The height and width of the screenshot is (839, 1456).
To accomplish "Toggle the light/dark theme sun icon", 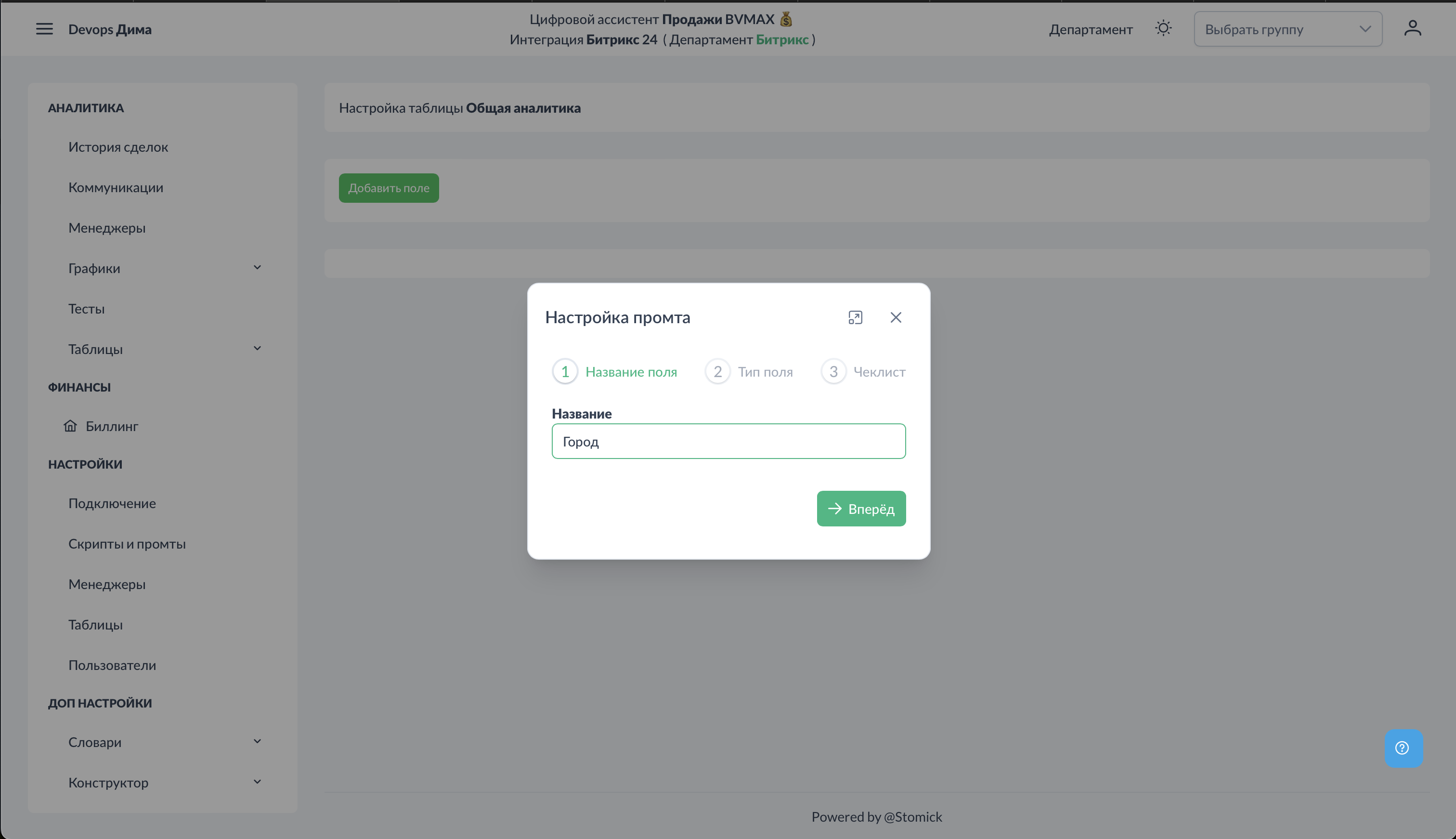I will pos(1163,28).
